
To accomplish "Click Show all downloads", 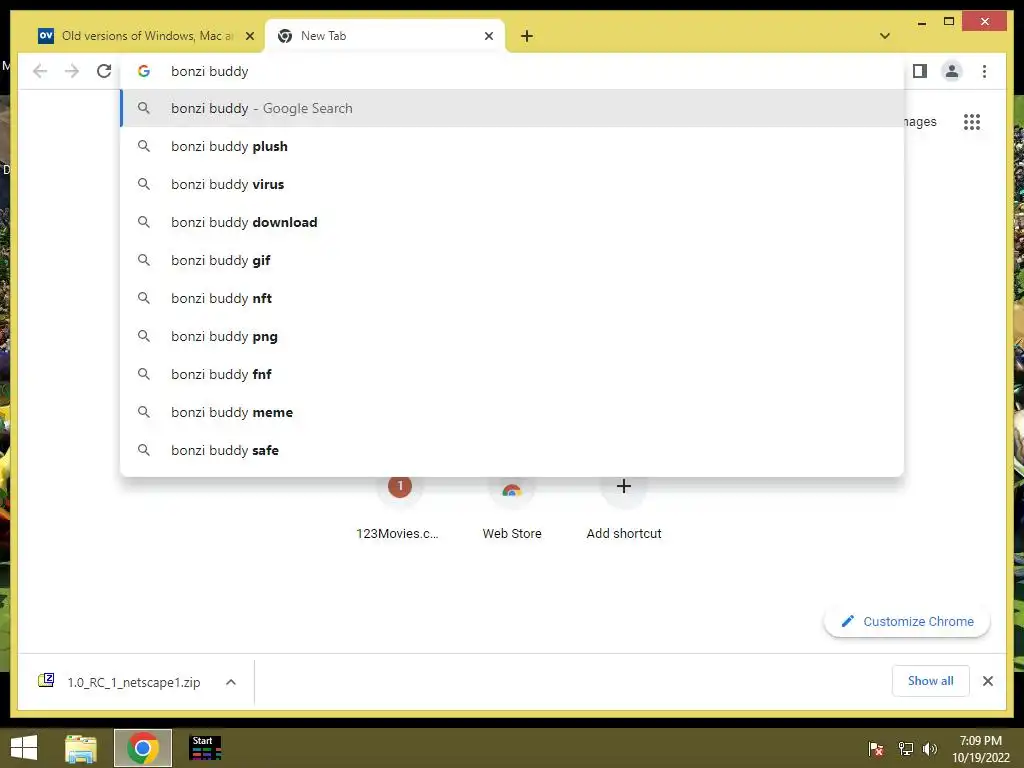I will tap(930, 681).
